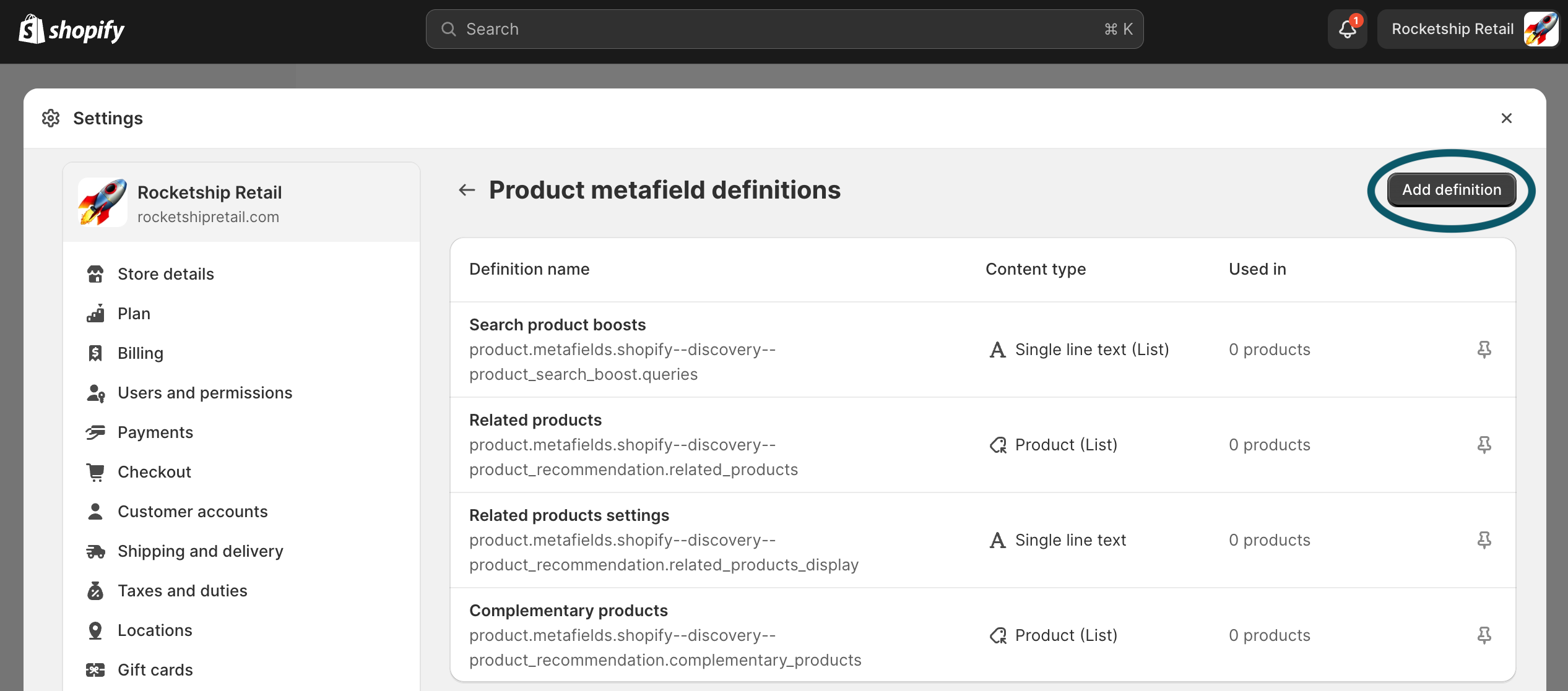
Task: Open notifications bell icon
Action: point(1347,29)
